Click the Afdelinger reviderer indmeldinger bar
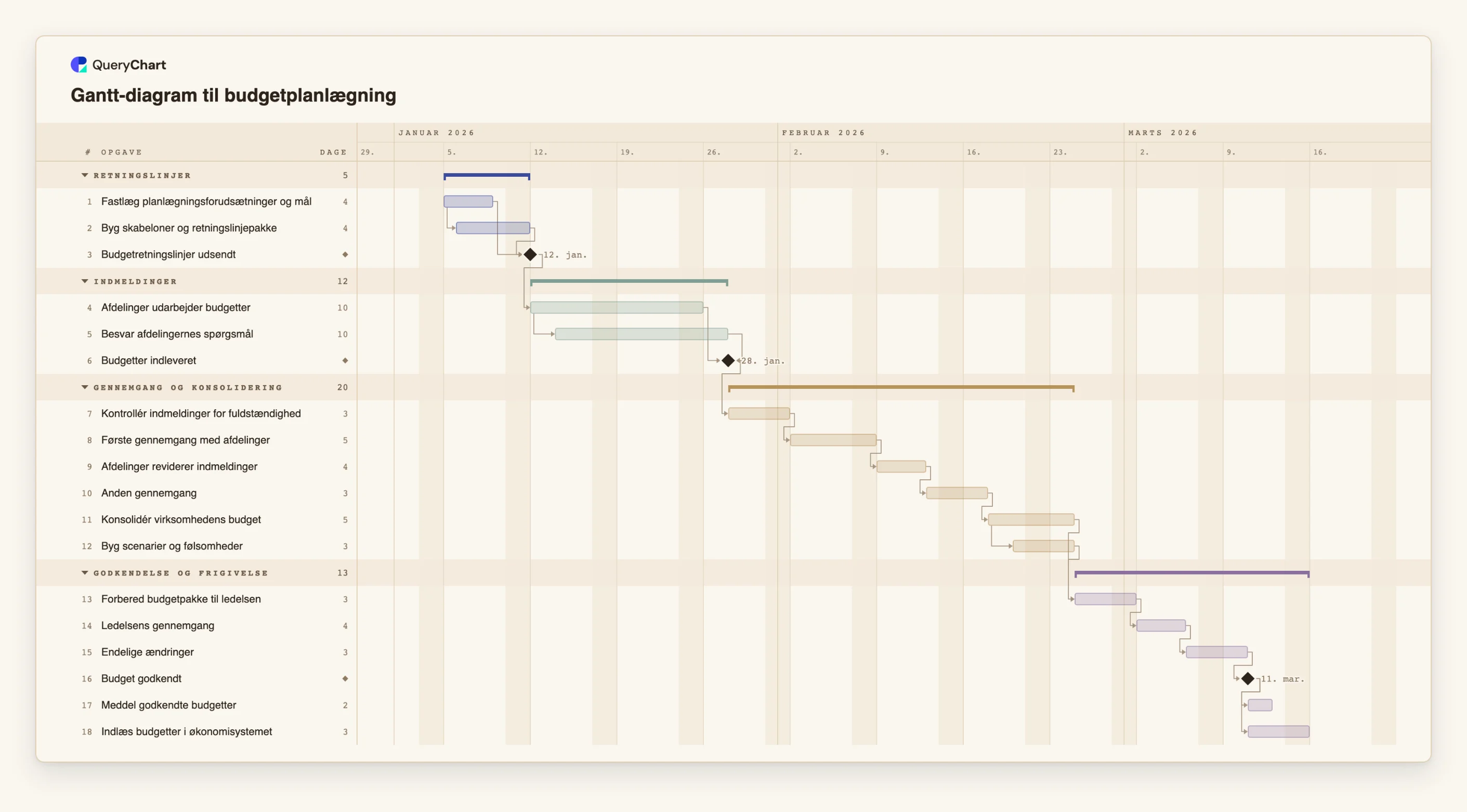 901,466
